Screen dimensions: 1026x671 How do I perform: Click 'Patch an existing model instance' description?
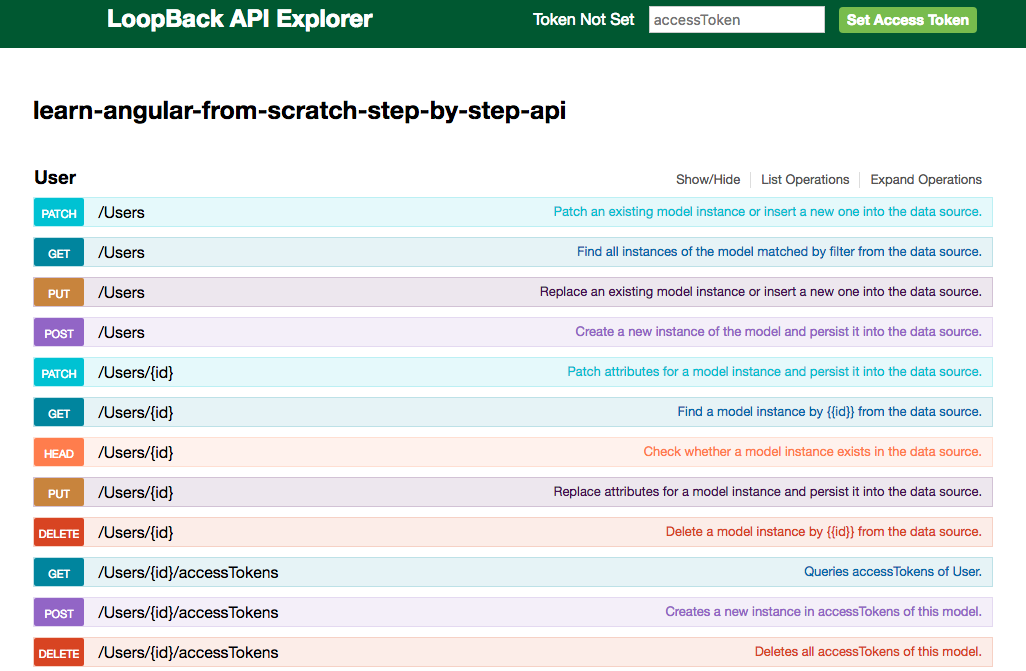(768, 211)
